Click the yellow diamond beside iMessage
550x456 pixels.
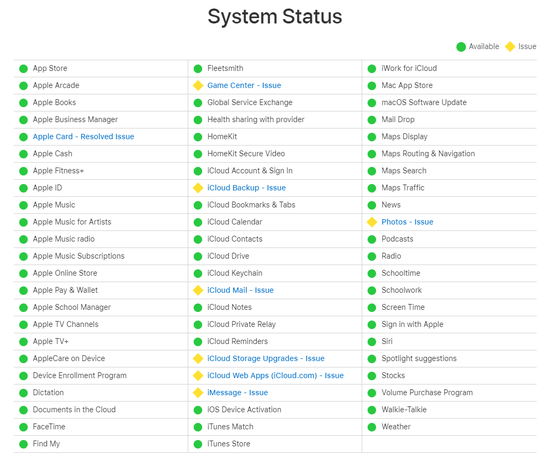point(198,393)
